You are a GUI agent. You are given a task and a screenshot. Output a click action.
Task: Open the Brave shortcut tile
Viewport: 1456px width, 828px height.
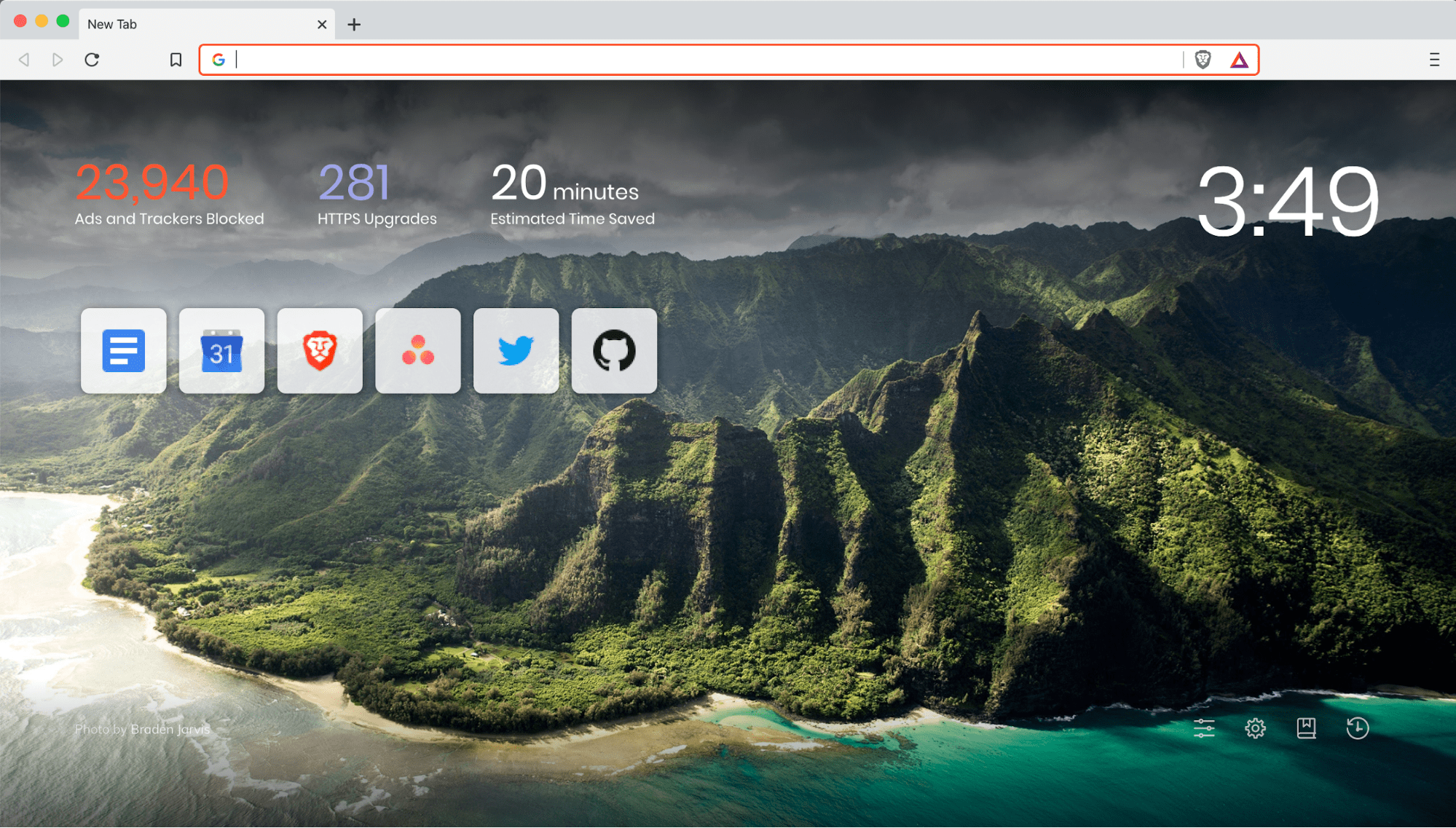[x=320, y=350]
